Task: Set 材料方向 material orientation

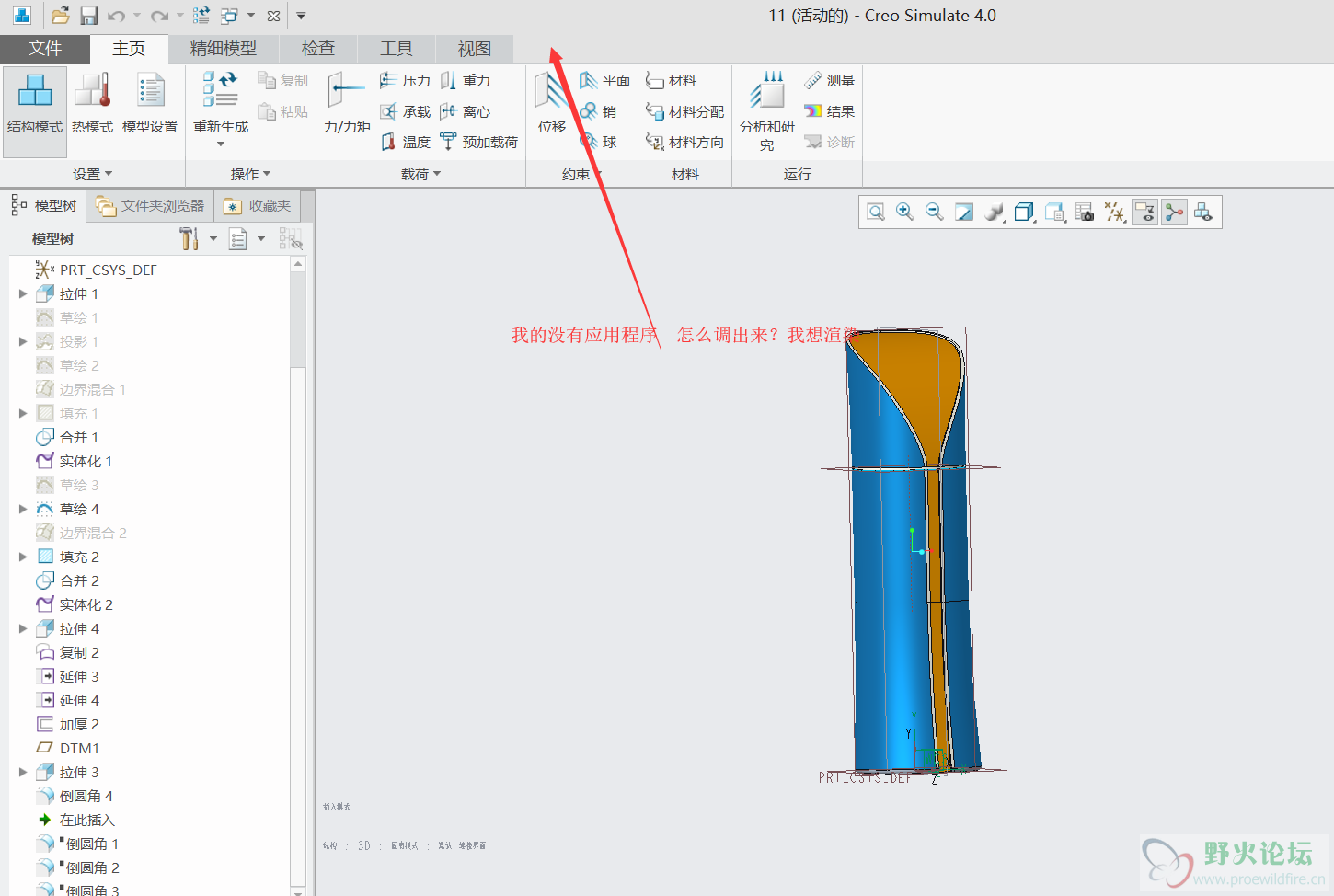Action: (x=685, y=142)
